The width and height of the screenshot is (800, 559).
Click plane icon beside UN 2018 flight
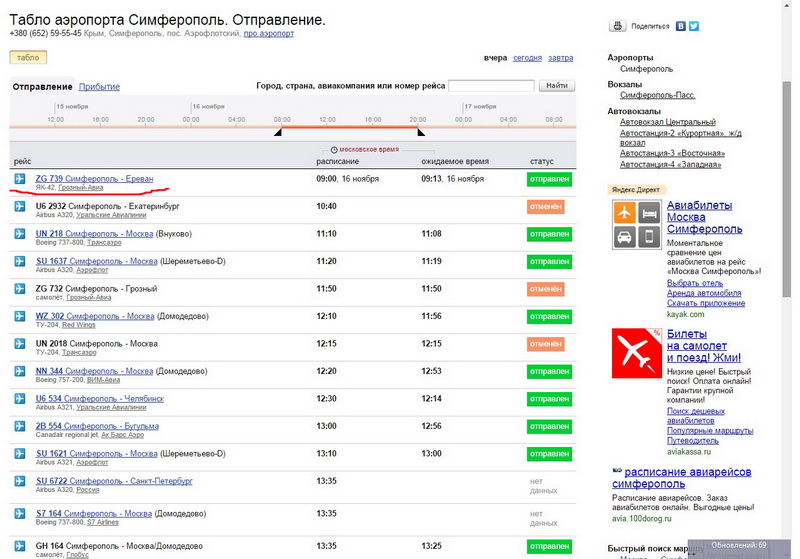[20, 344]
